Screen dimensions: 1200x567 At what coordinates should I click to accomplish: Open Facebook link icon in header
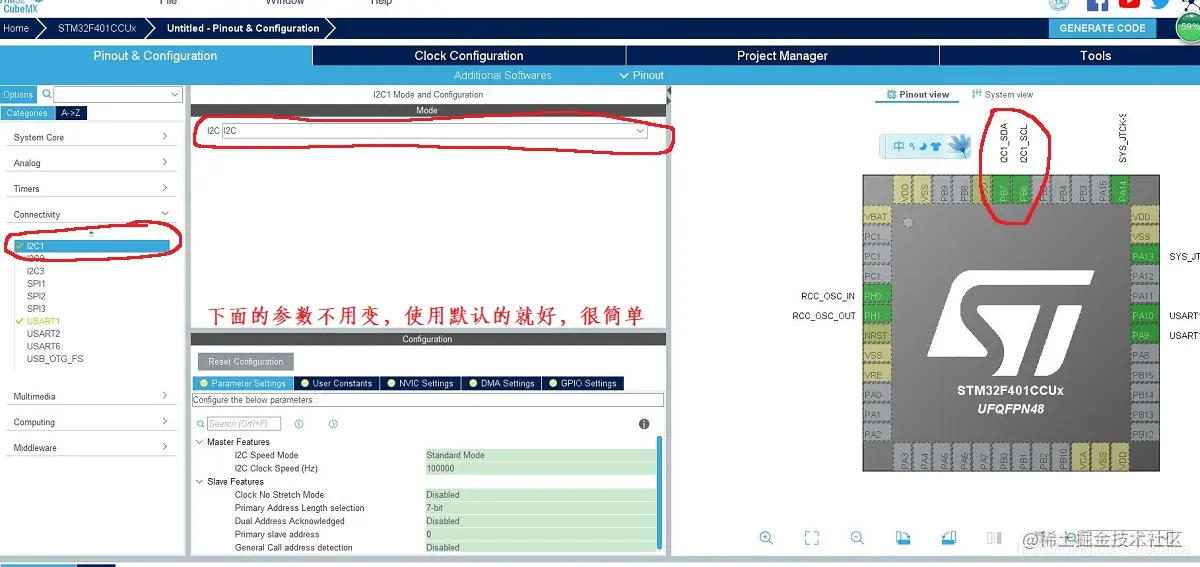tap(1097, 5)
